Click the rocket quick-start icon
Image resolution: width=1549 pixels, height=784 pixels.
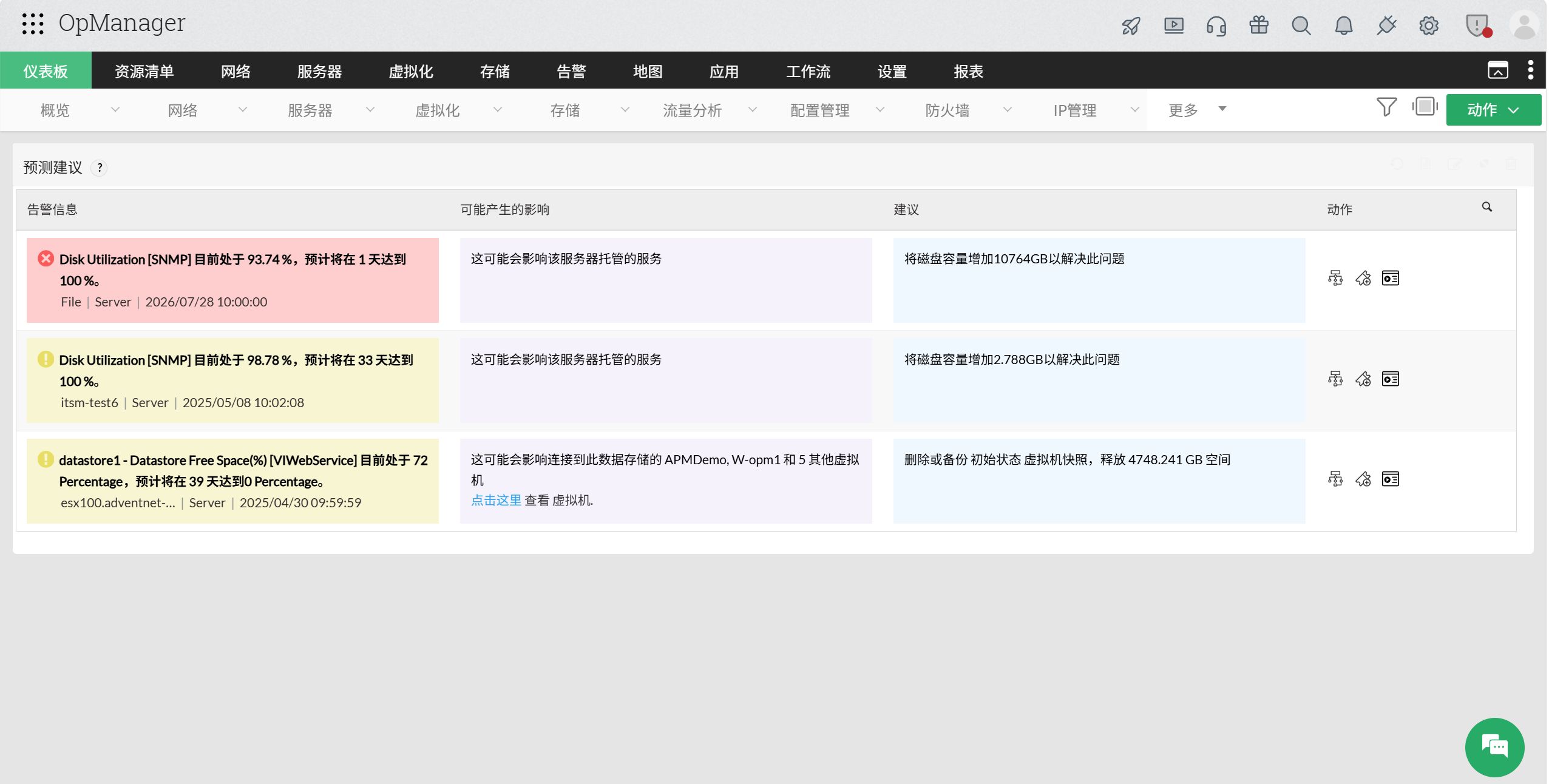[x=1131, y=25]
